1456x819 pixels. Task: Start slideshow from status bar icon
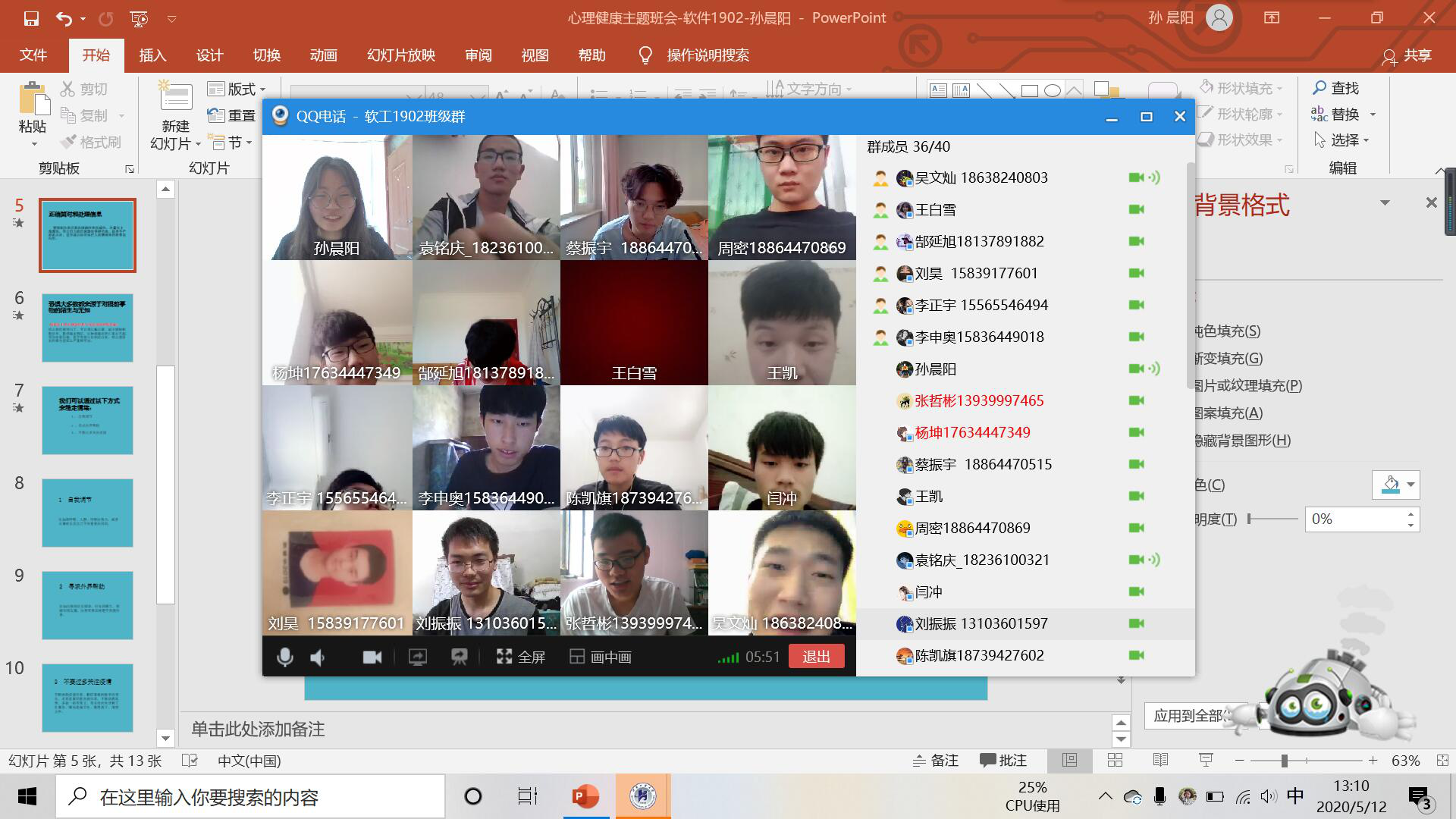(1206, 761)
